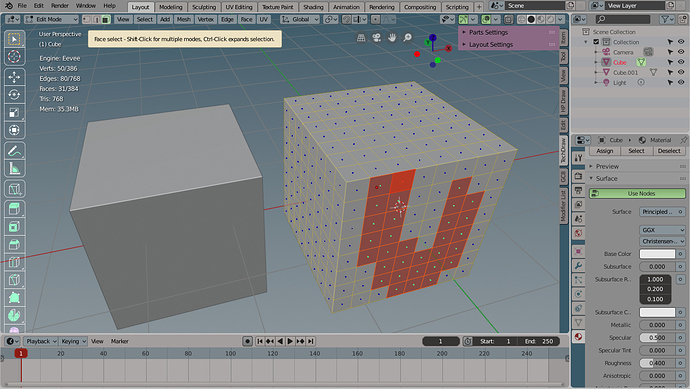Toggle selectability arrow for Cube.001
This screenshot has height=389, width=690.
670,72
